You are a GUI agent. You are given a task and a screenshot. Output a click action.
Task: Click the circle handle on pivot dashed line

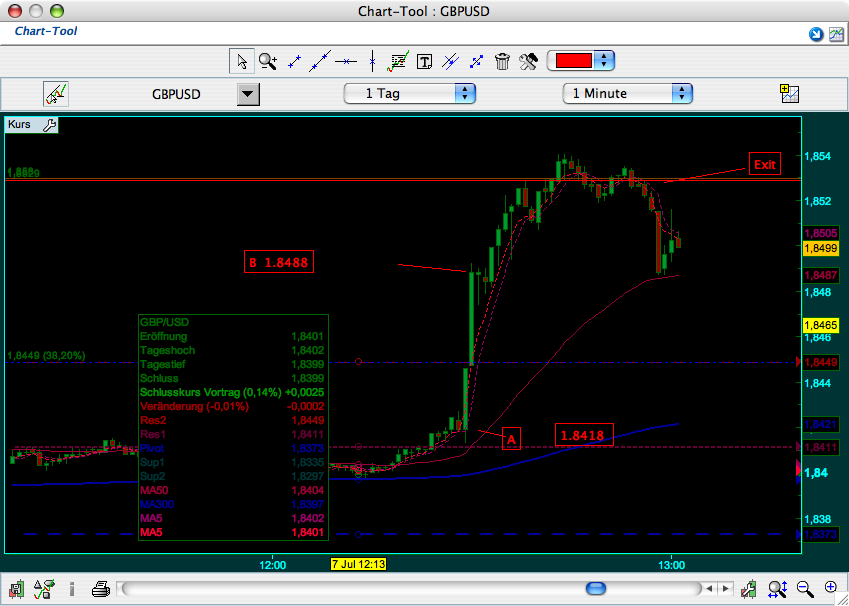pos(358,535)
